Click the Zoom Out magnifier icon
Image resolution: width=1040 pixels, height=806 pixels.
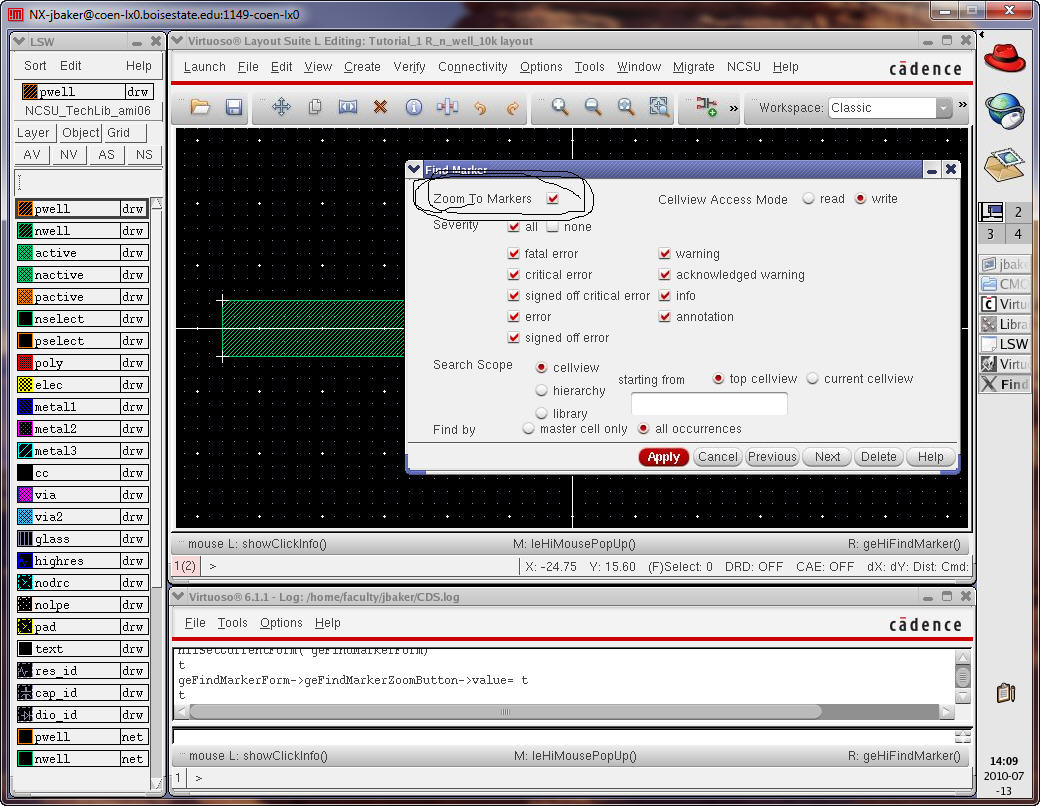point(593,107)
